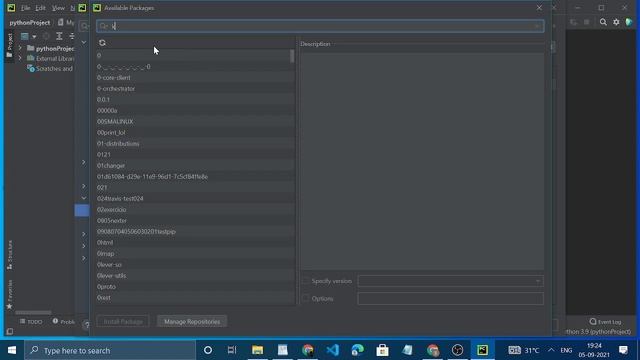Select the 0.0.1 package row

pyautogui.click(x=196, y=100)
